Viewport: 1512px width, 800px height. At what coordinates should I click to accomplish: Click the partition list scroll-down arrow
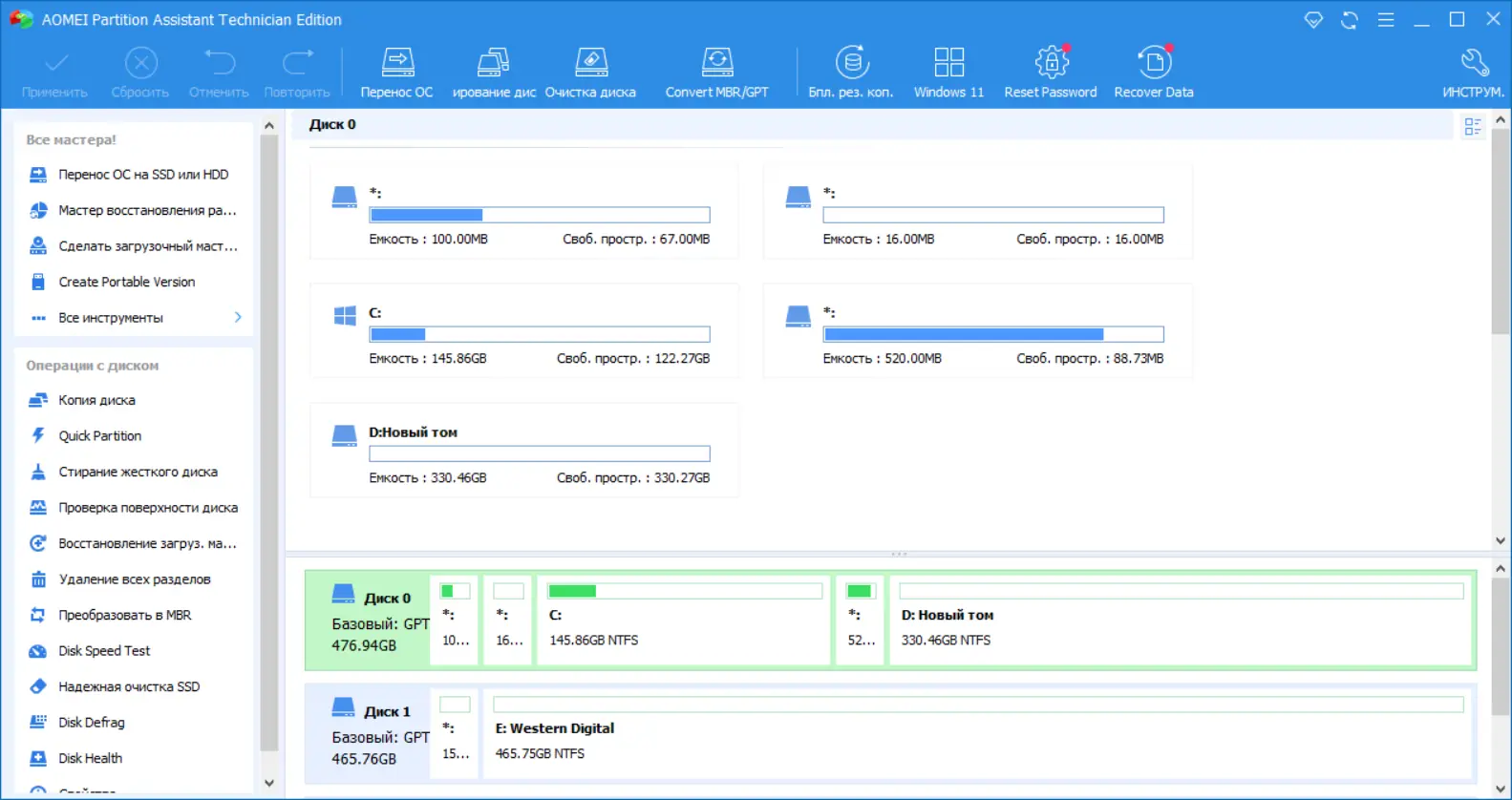[1501, 540]
